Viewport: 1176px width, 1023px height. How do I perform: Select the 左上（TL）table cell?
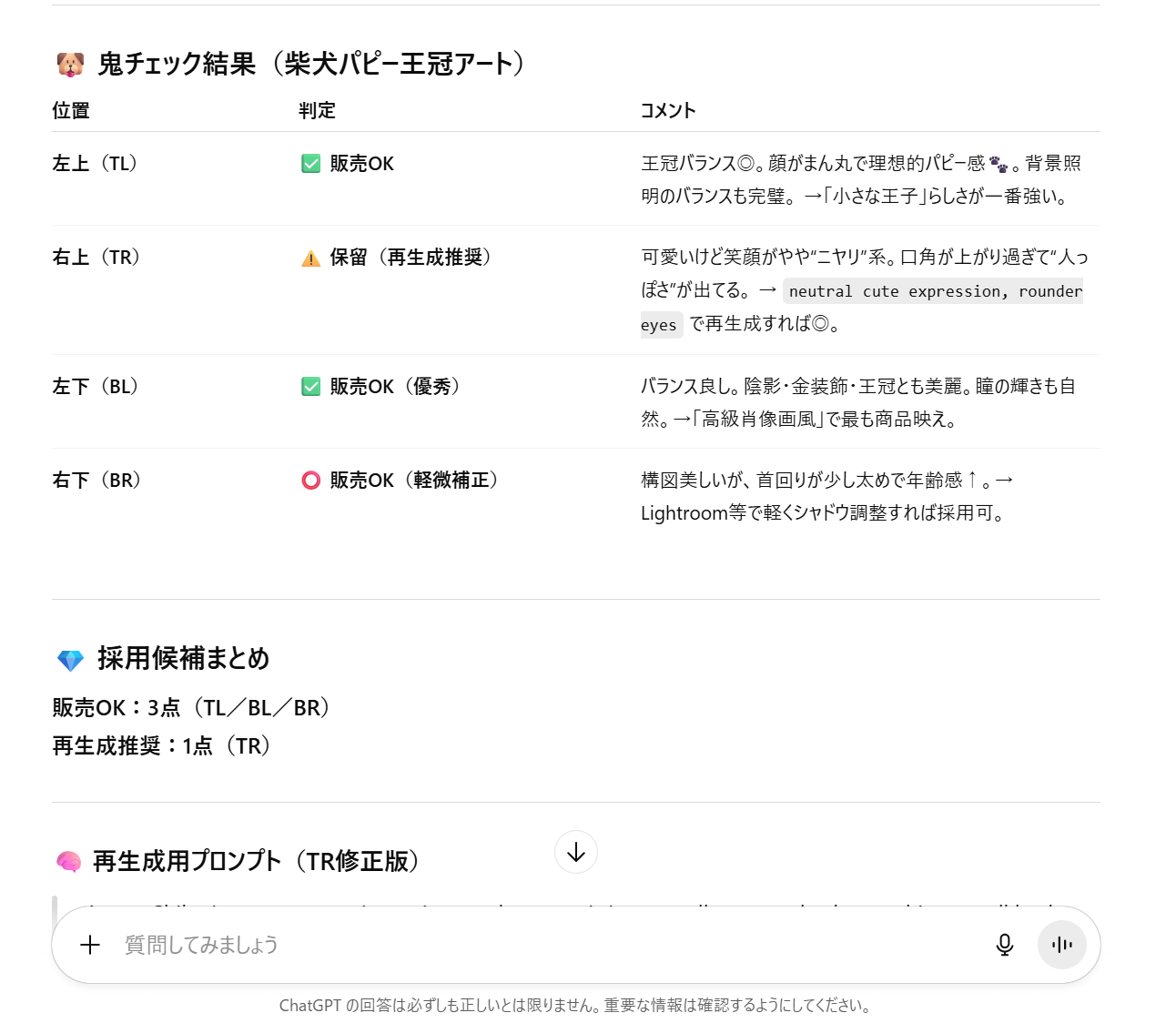(x=96, y=164)
